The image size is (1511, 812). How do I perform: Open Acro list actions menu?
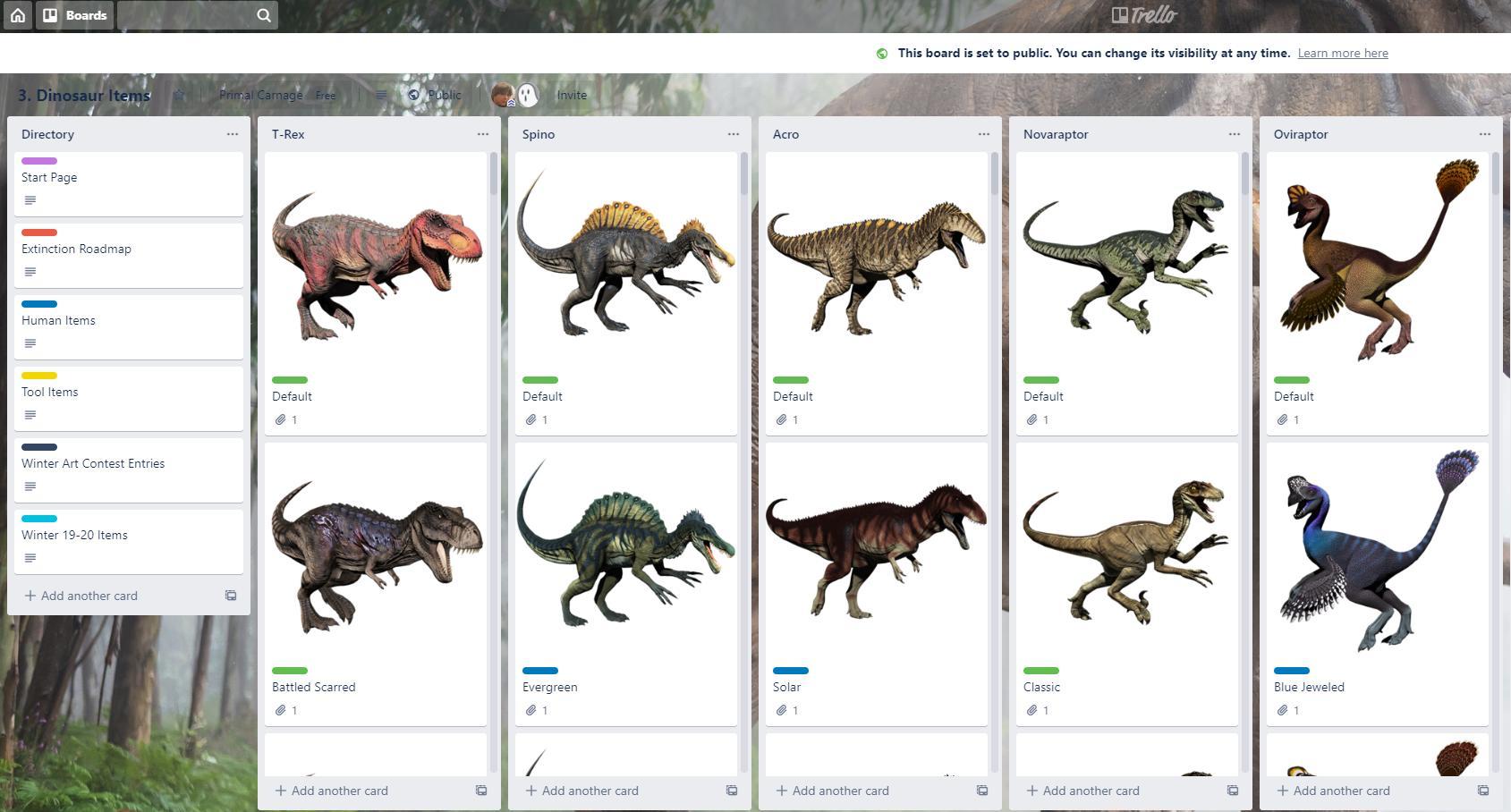click(x=984, y=134)
